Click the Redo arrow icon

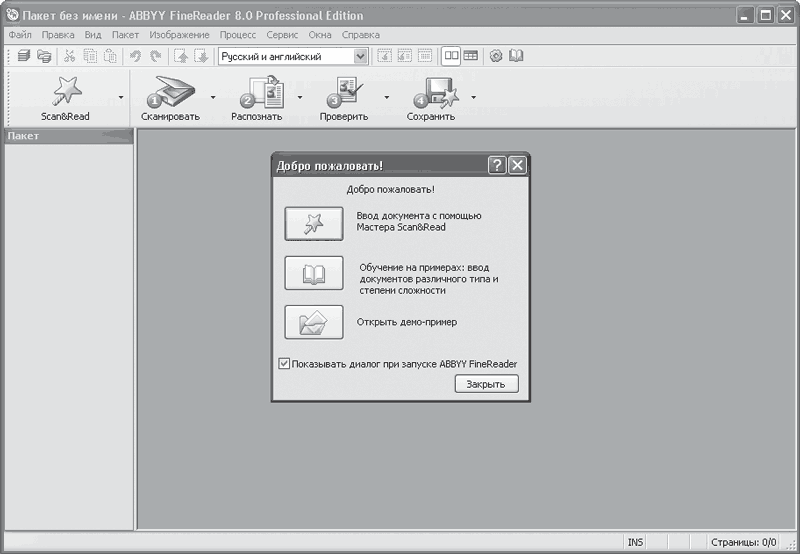(x=156, y=56)
